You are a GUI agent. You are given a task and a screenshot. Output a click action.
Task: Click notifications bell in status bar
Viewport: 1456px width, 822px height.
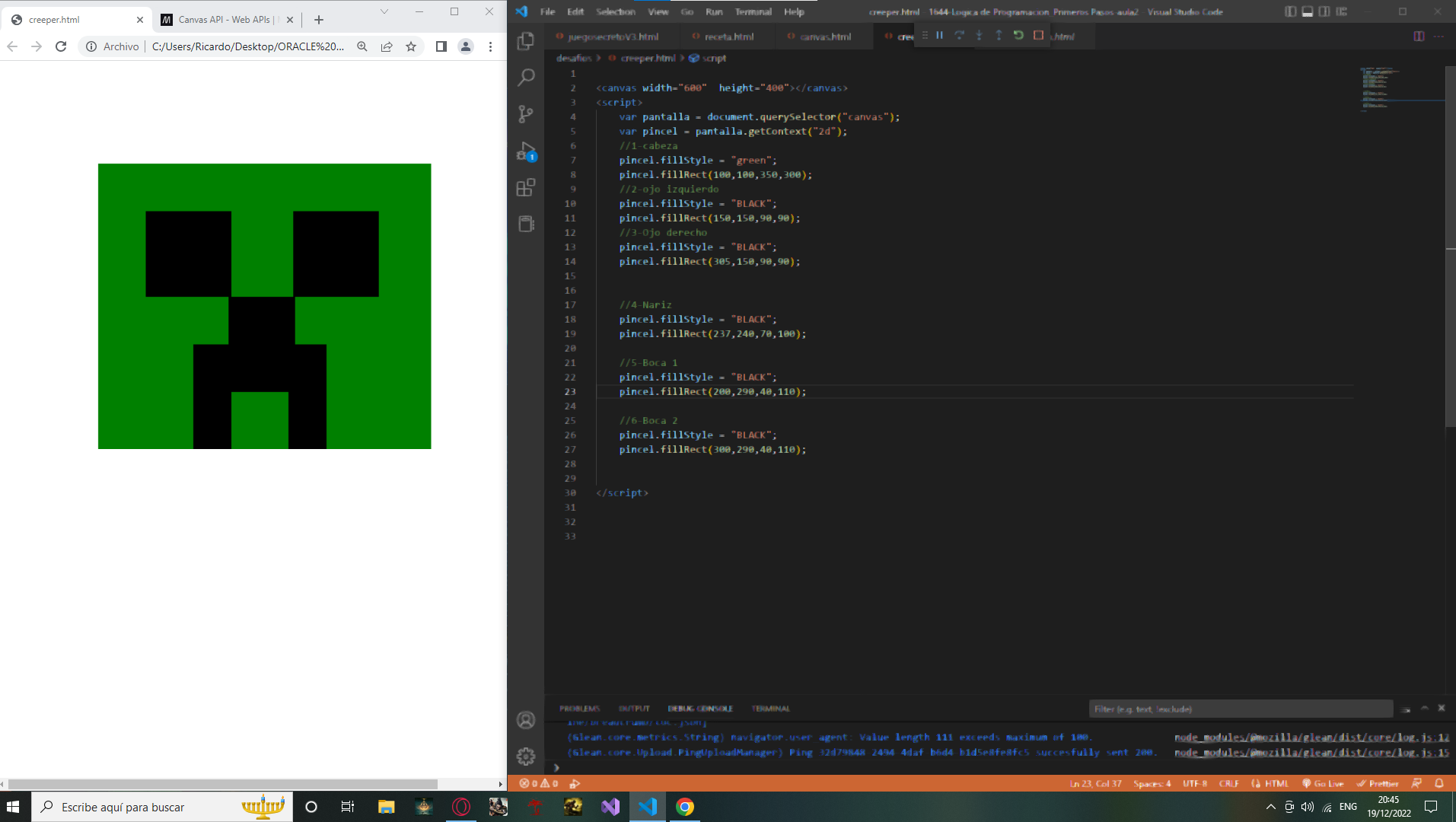pos(1439,783)
